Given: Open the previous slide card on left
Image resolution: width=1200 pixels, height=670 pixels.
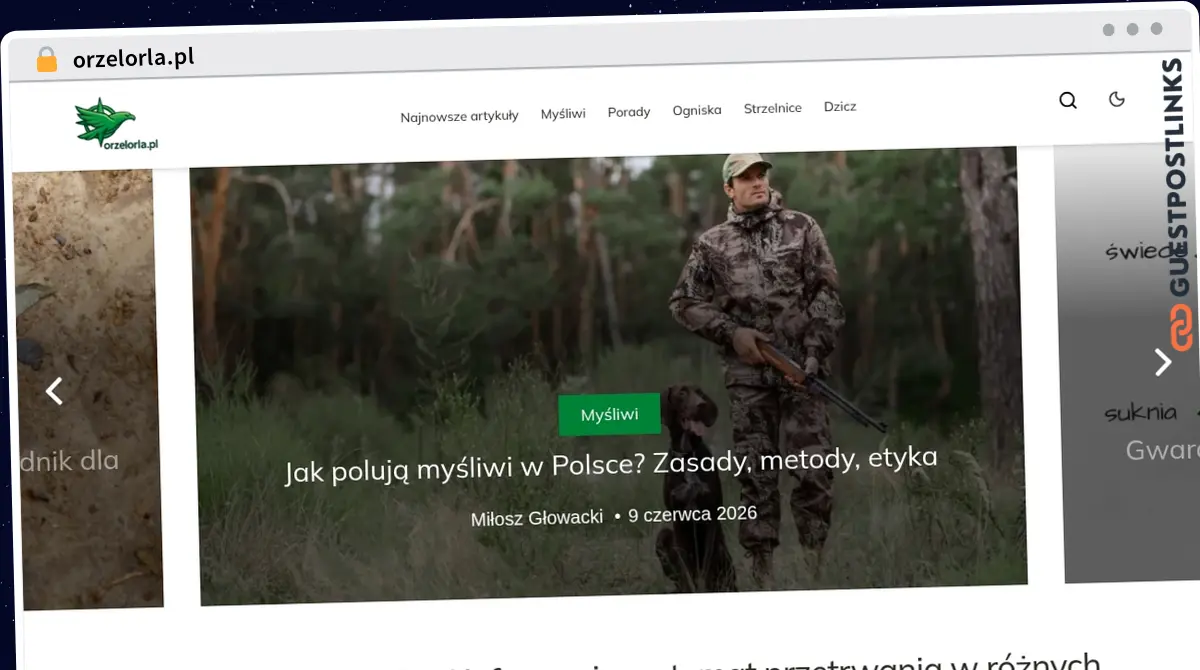Looking at the screenshot, I should 87,389.
